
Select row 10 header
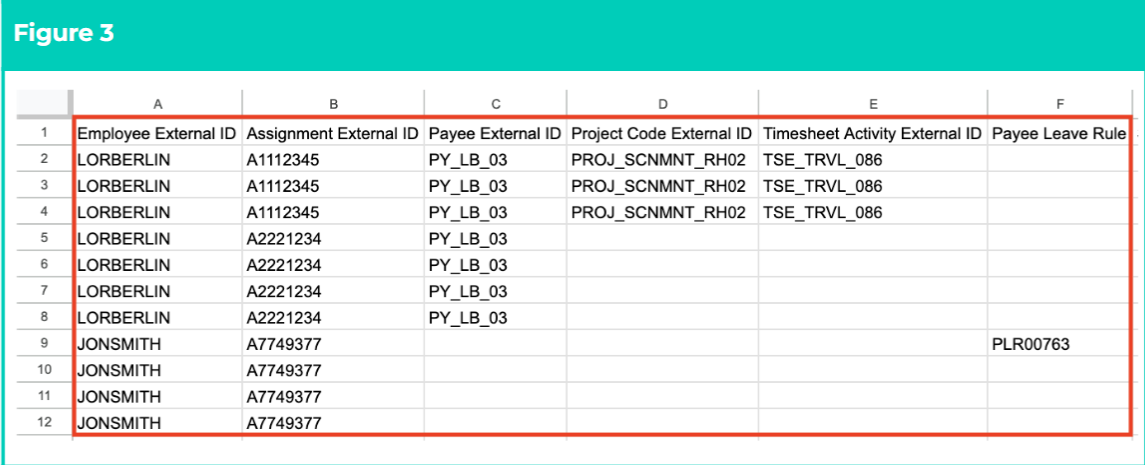[x=44, y=370]
